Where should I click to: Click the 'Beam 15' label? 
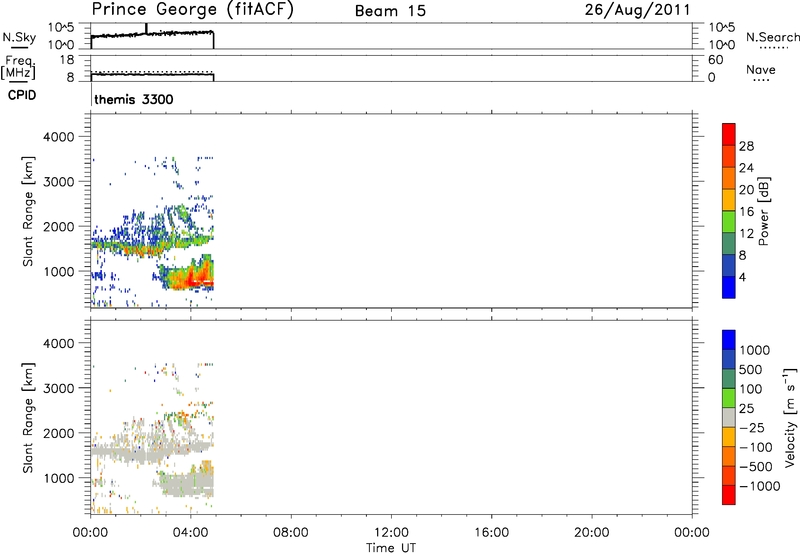[390, 11]
